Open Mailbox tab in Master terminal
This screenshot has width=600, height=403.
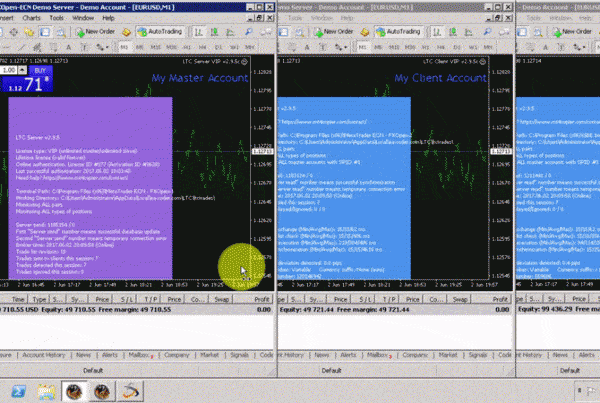coord(140,355)
